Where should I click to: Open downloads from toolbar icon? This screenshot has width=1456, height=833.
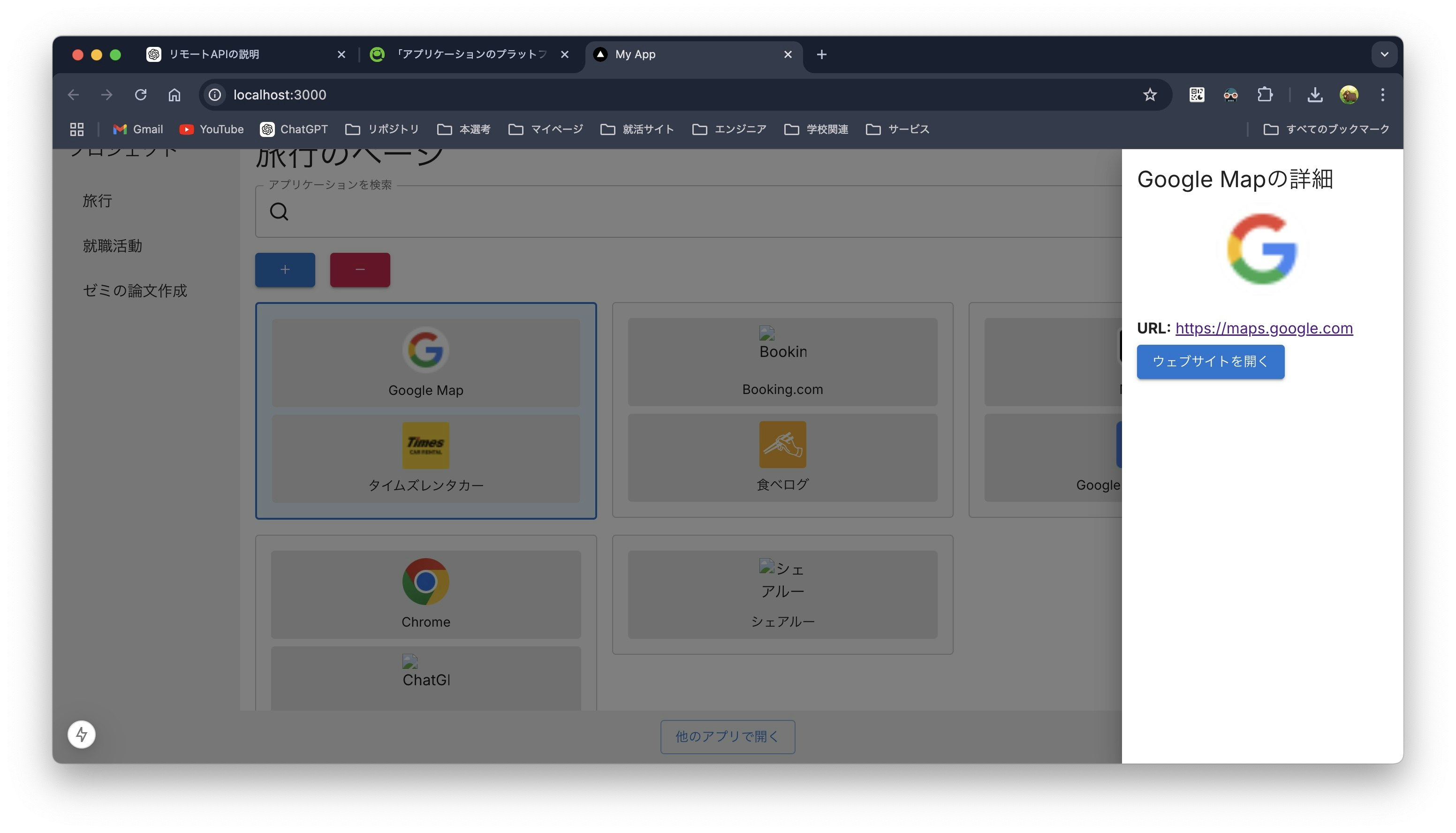1315,94
